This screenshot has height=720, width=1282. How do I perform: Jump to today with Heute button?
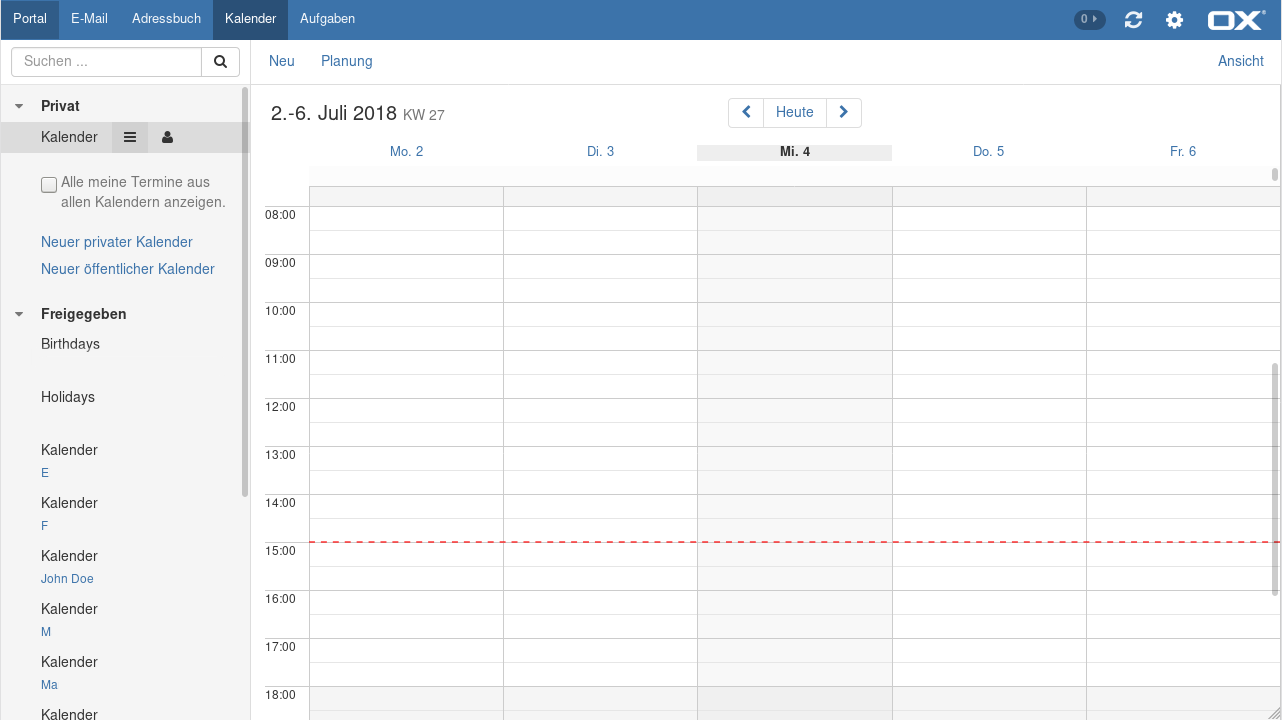point(795,113)
